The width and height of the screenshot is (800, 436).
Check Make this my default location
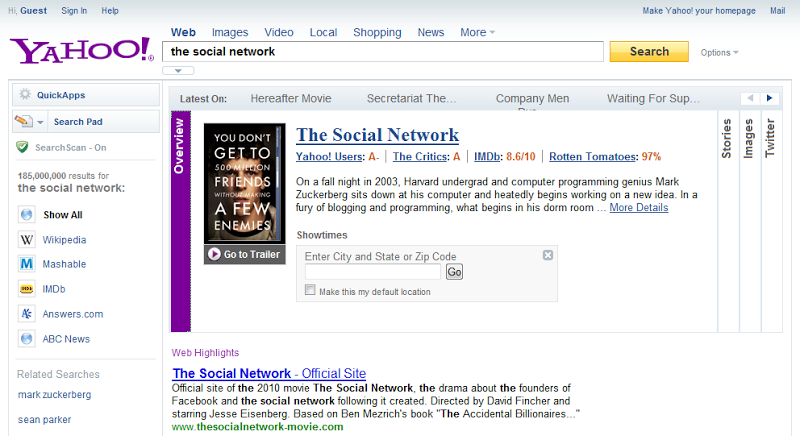[310, 290]
